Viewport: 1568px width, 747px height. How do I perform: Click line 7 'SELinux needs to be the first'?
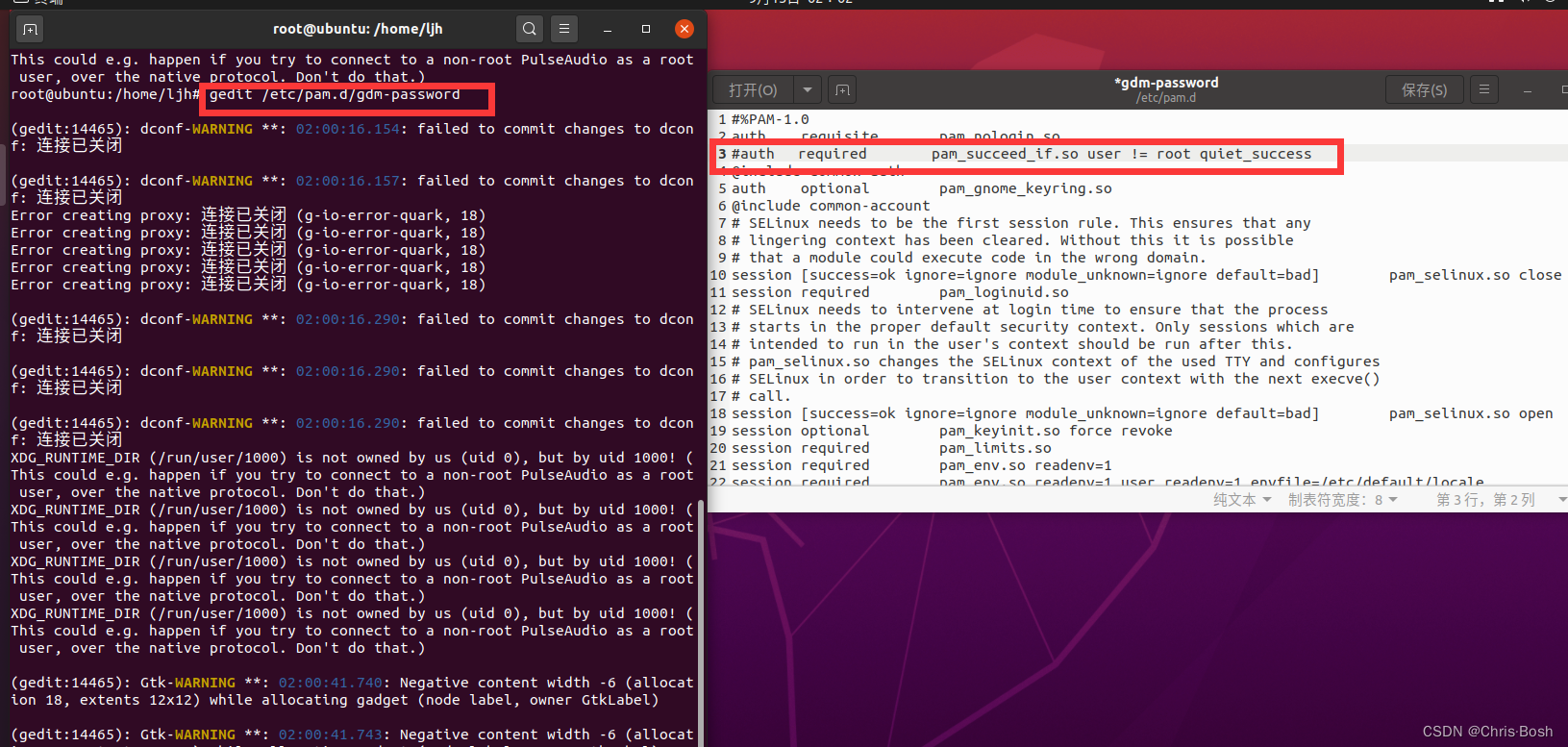1021,223
